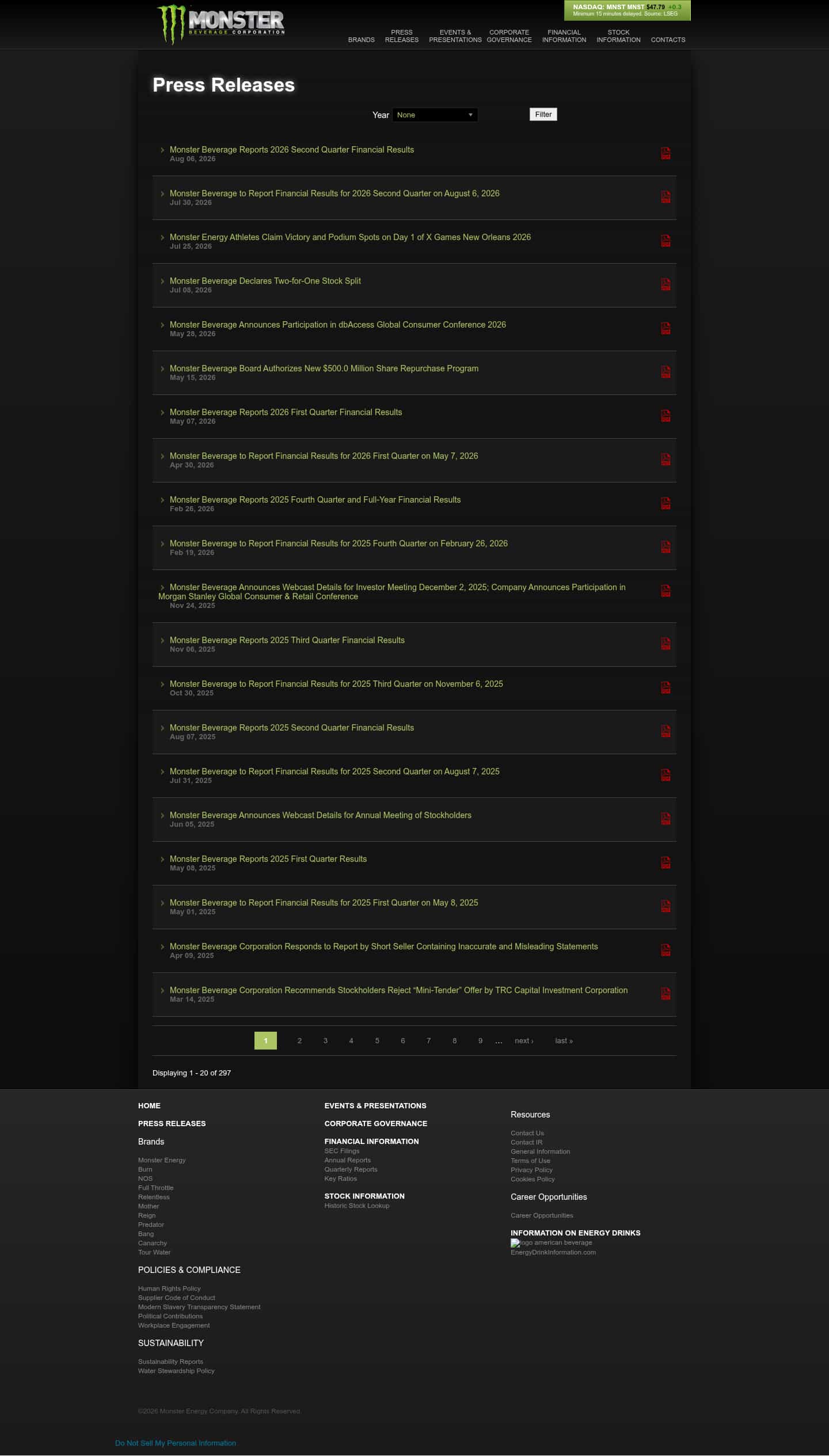The image size is (829, 1456).
Task: Open Corporate Governance in top navigation
Action: [509, 36]
